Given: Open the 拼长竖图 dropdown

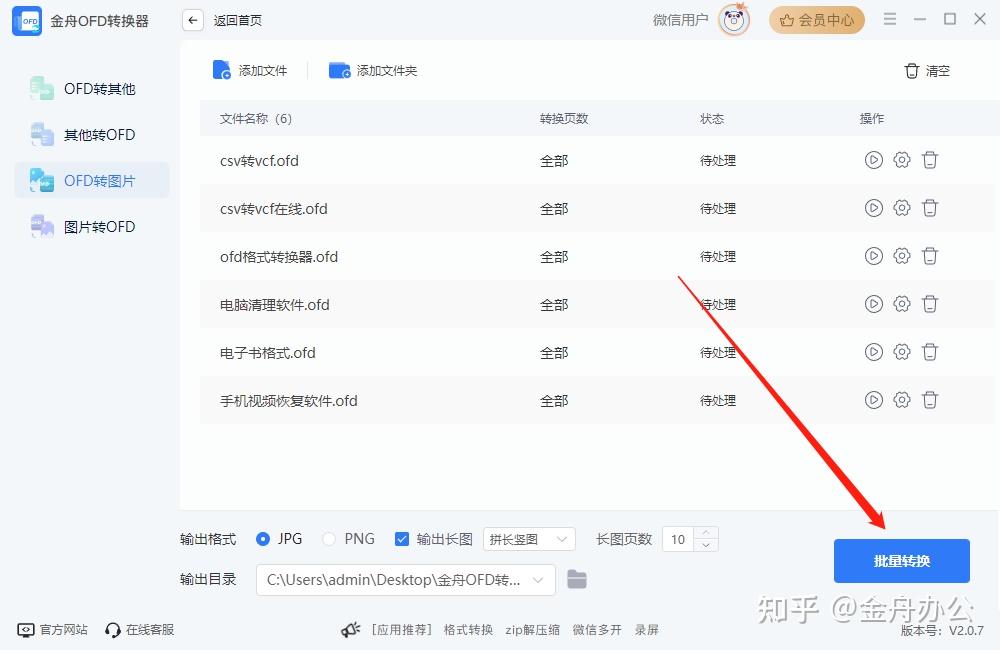Looking at the screenshot, I should pos(529,539).
